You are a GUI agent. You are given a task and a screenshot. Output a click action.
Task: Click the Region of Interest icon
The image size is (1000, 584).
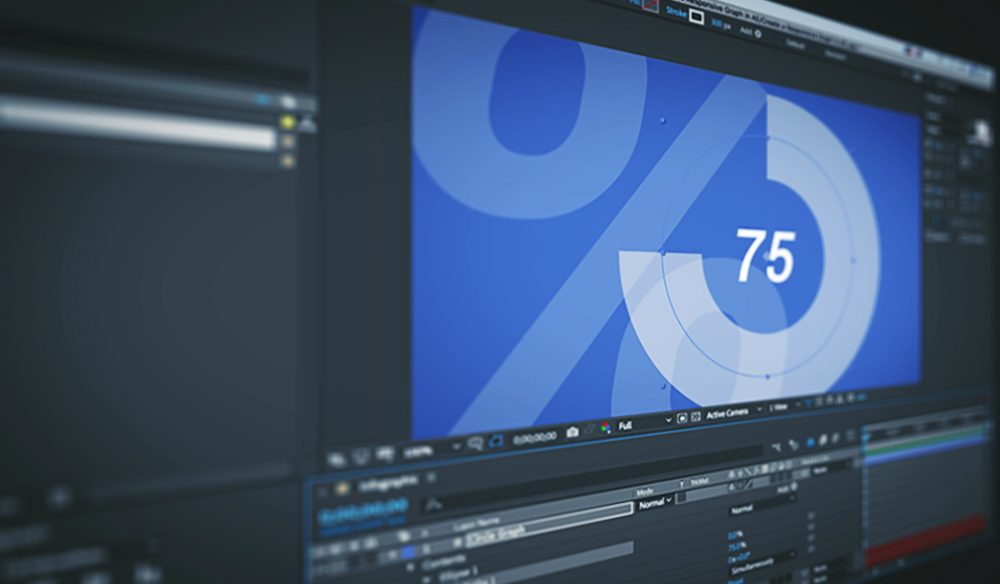[x=682, y=418]
